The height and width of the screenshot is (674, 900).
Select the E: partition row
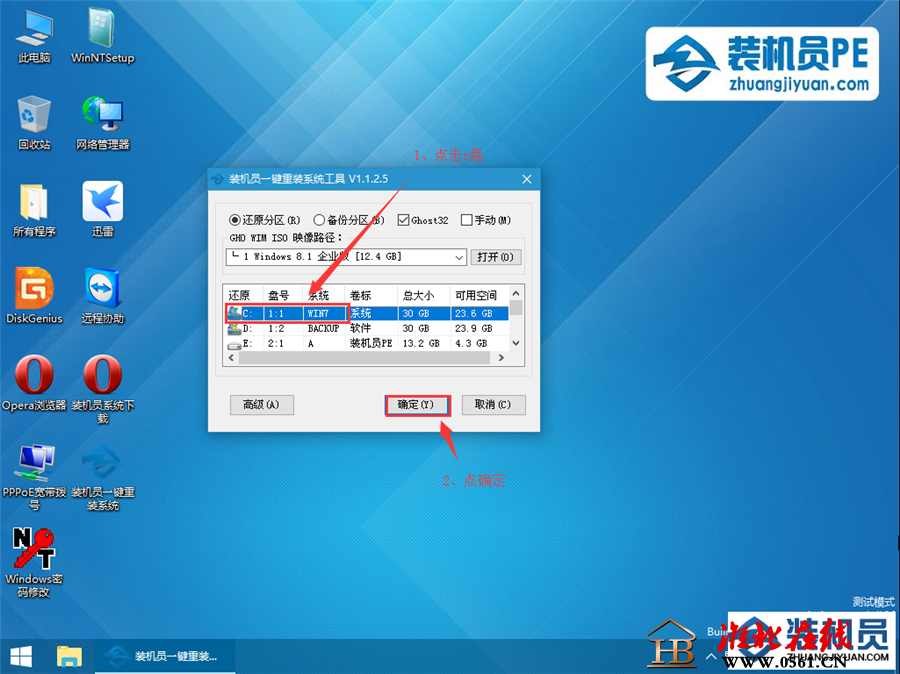367,343
